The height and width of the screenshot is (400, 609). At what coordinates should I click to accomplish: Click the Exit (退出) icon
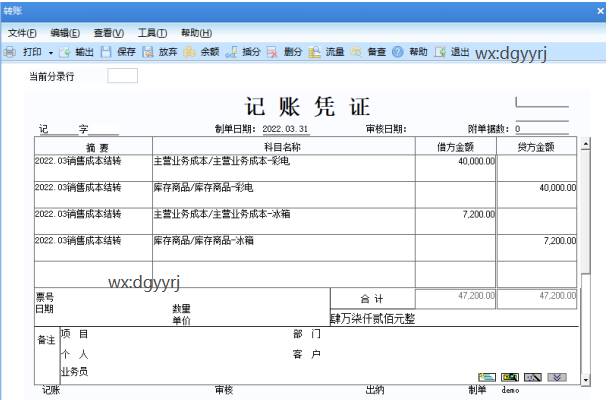tap(440, 52)
